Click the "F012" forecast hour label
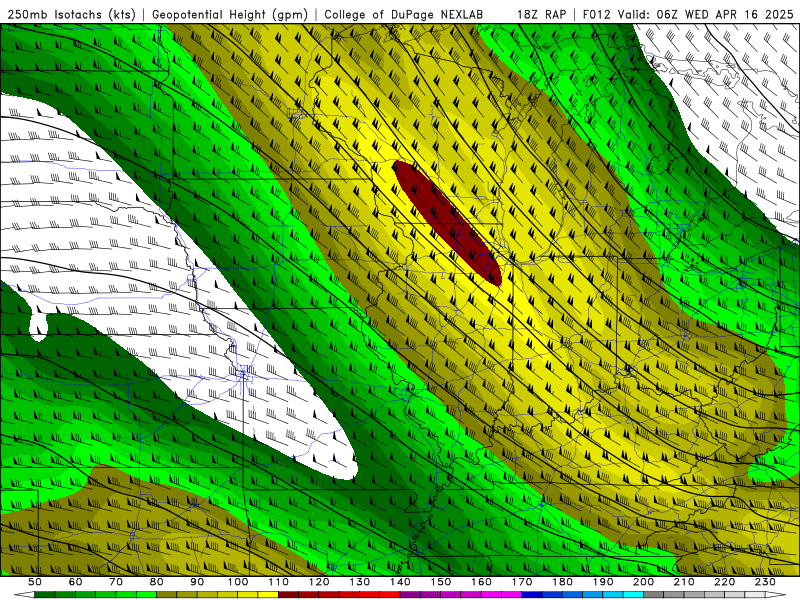Screen dimensions: 800x600 [x=595, y=14]
